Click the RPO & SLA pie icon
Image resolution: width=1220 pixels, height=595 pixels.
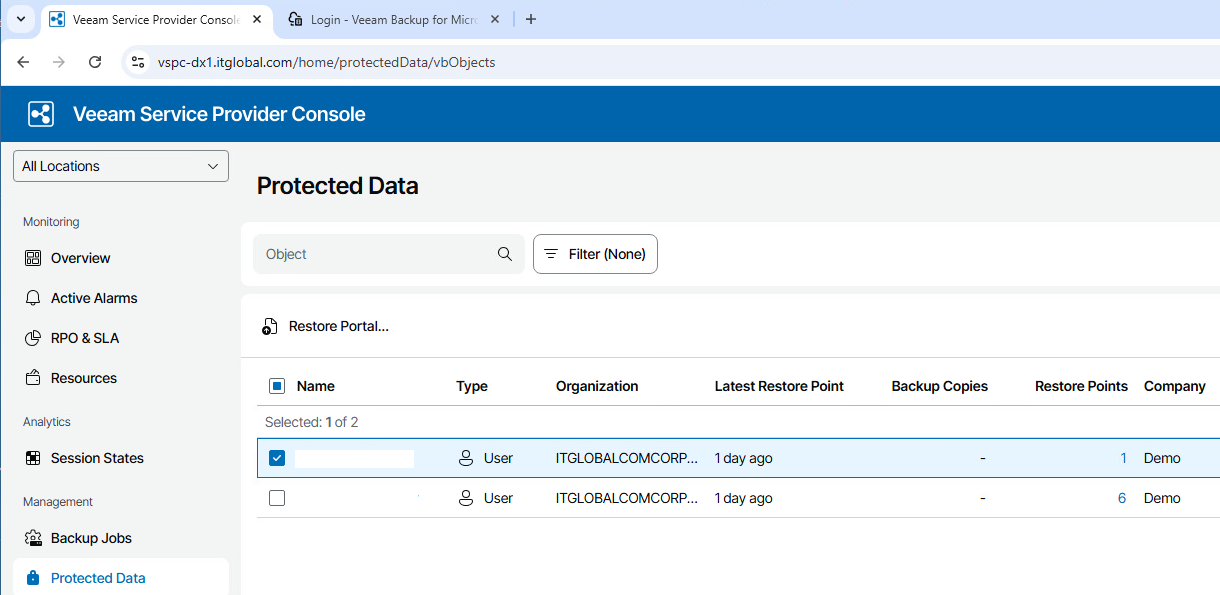(x=33, y=338)
